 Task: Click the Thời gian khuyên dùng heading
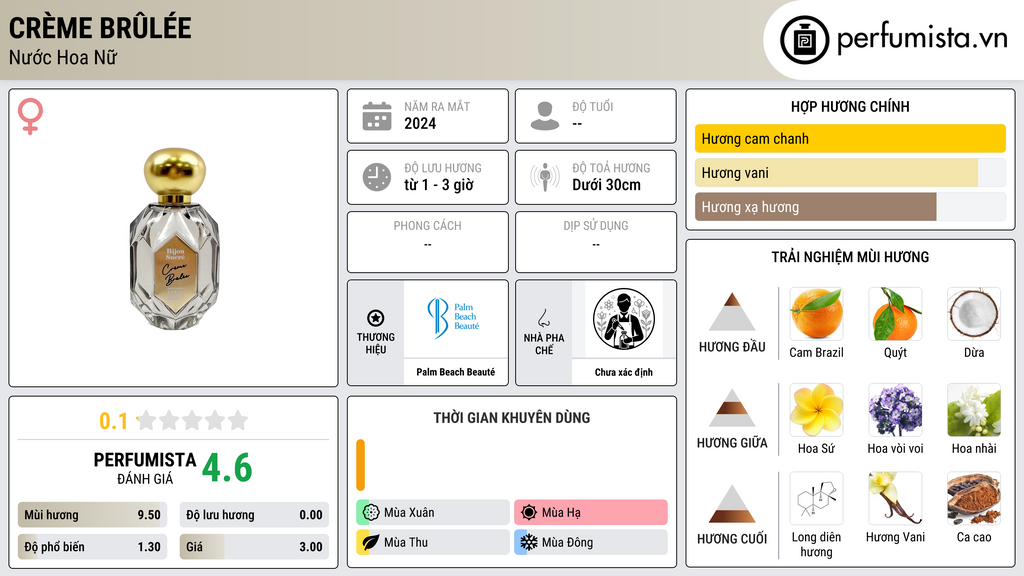(x=512, y=417)
